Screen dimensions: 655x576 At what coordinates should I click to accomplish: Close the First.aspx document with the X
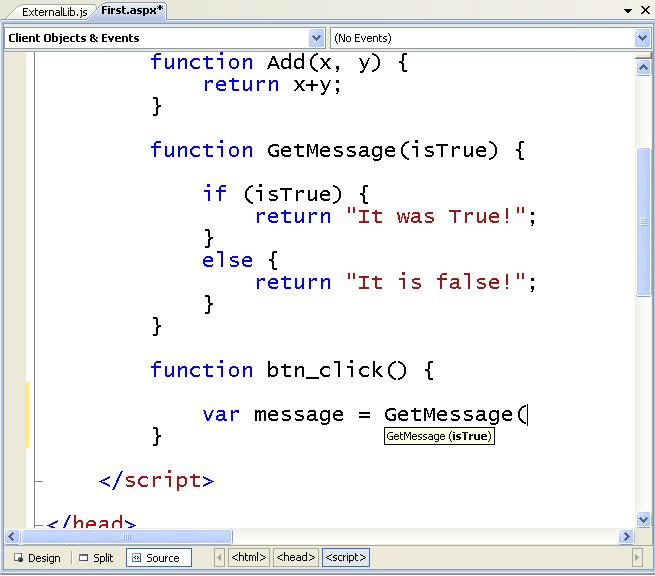point(644,11)
